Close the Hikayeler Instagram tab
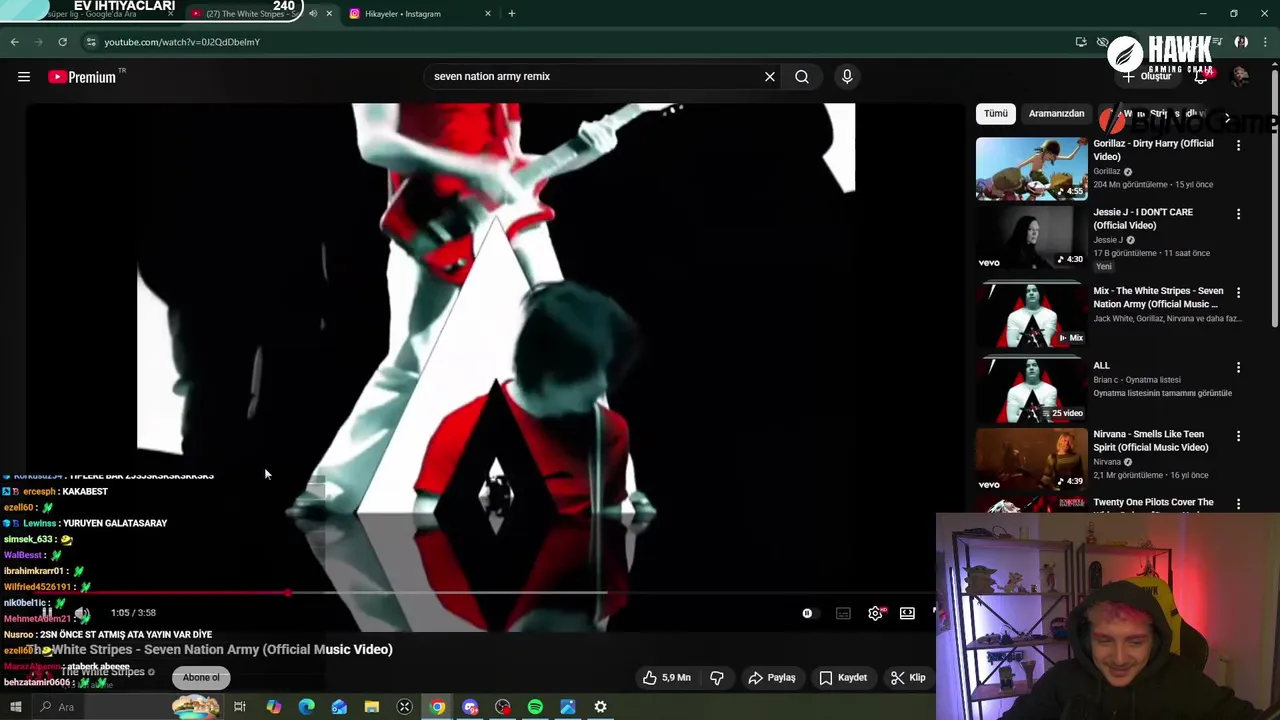 pos(488,14)
